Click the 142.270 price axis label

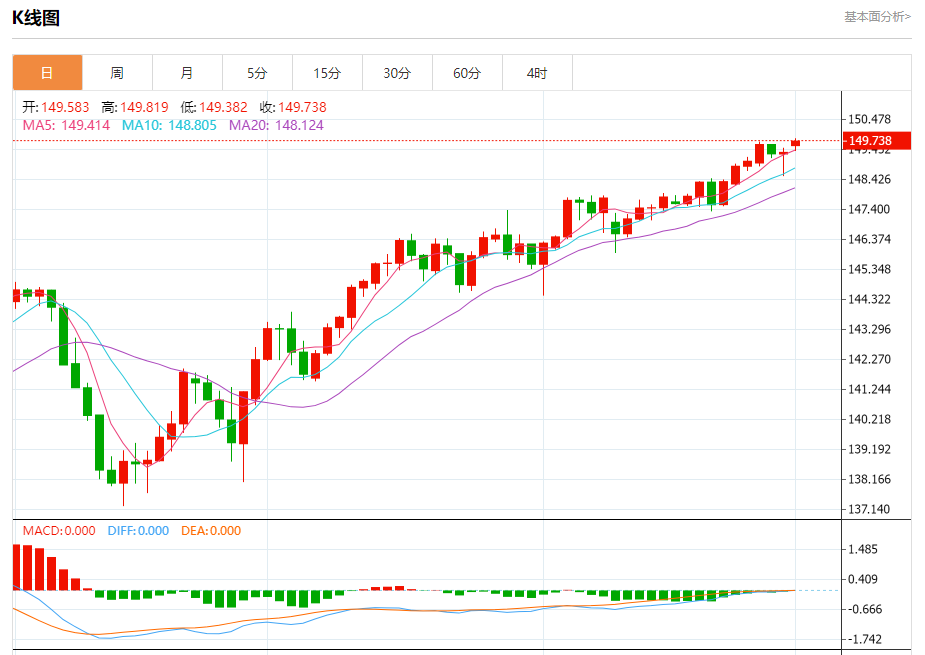click(x=870, y=359)
